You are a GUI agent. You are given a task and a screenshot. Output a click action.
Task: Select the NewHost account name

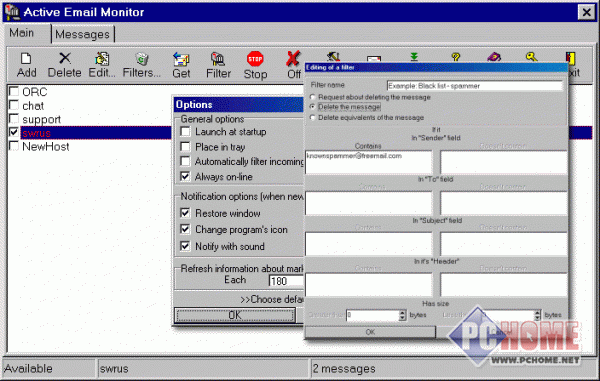46,147
